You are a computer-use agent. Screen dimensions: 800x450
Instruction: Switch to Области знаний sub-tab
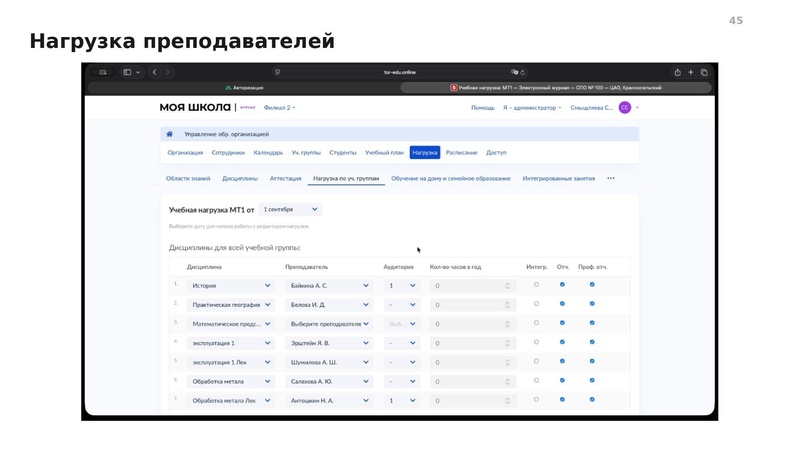click(188, 179)
